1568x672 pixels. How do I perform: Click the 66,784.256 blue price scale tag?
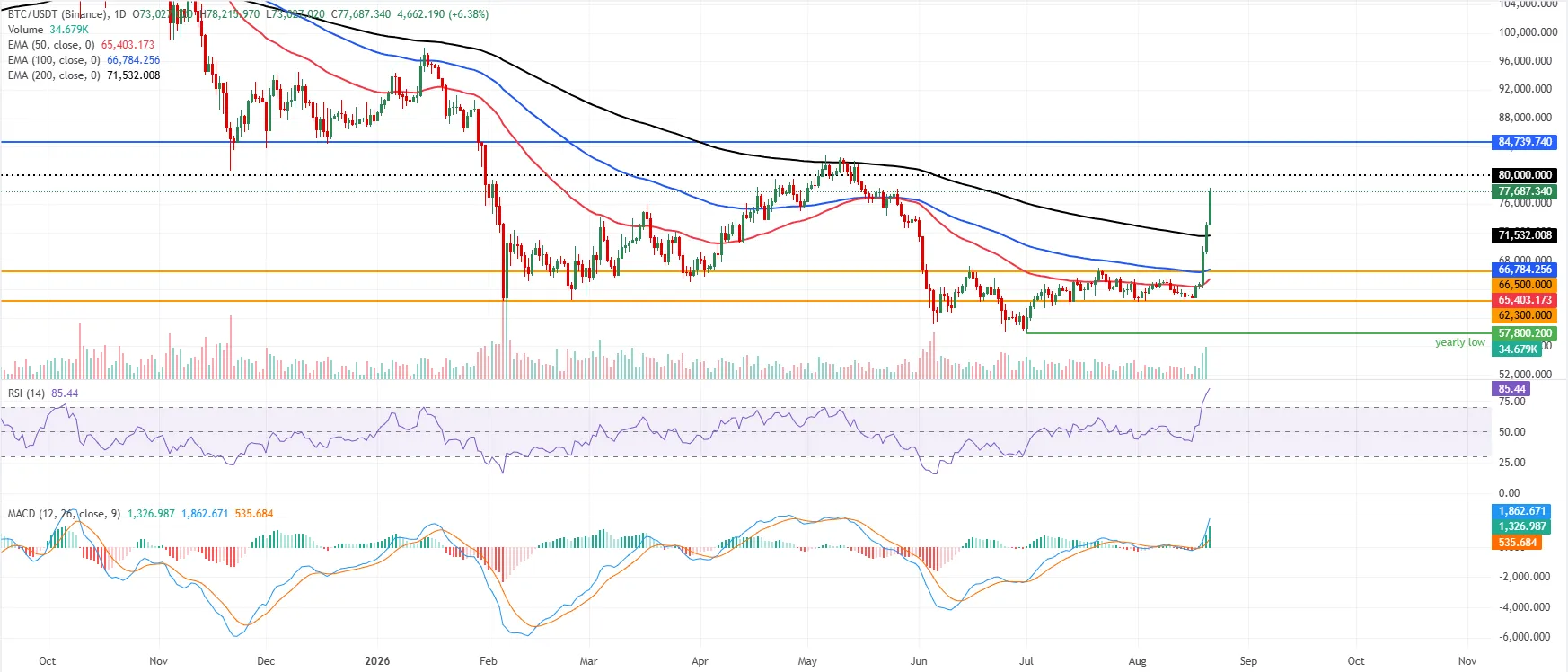1525,270
